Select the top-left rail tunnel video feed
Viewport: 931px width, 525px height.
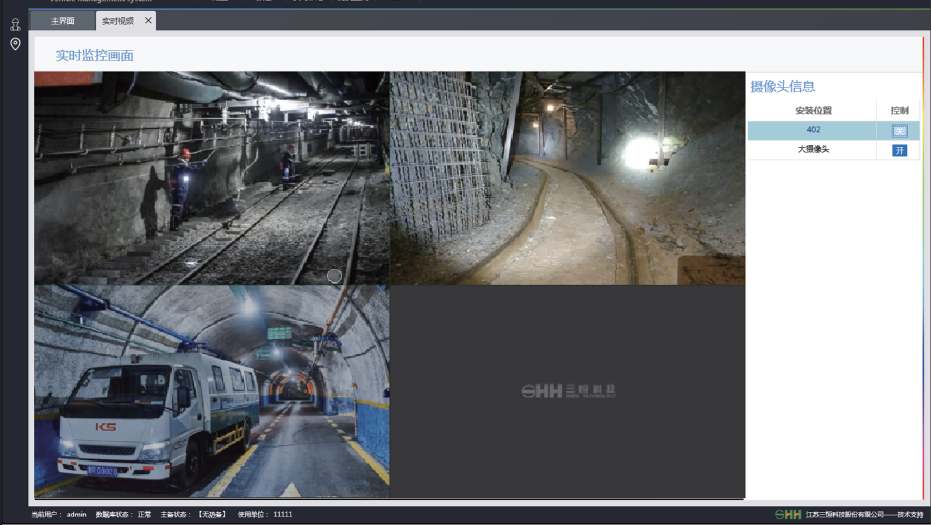coord(211,177)
